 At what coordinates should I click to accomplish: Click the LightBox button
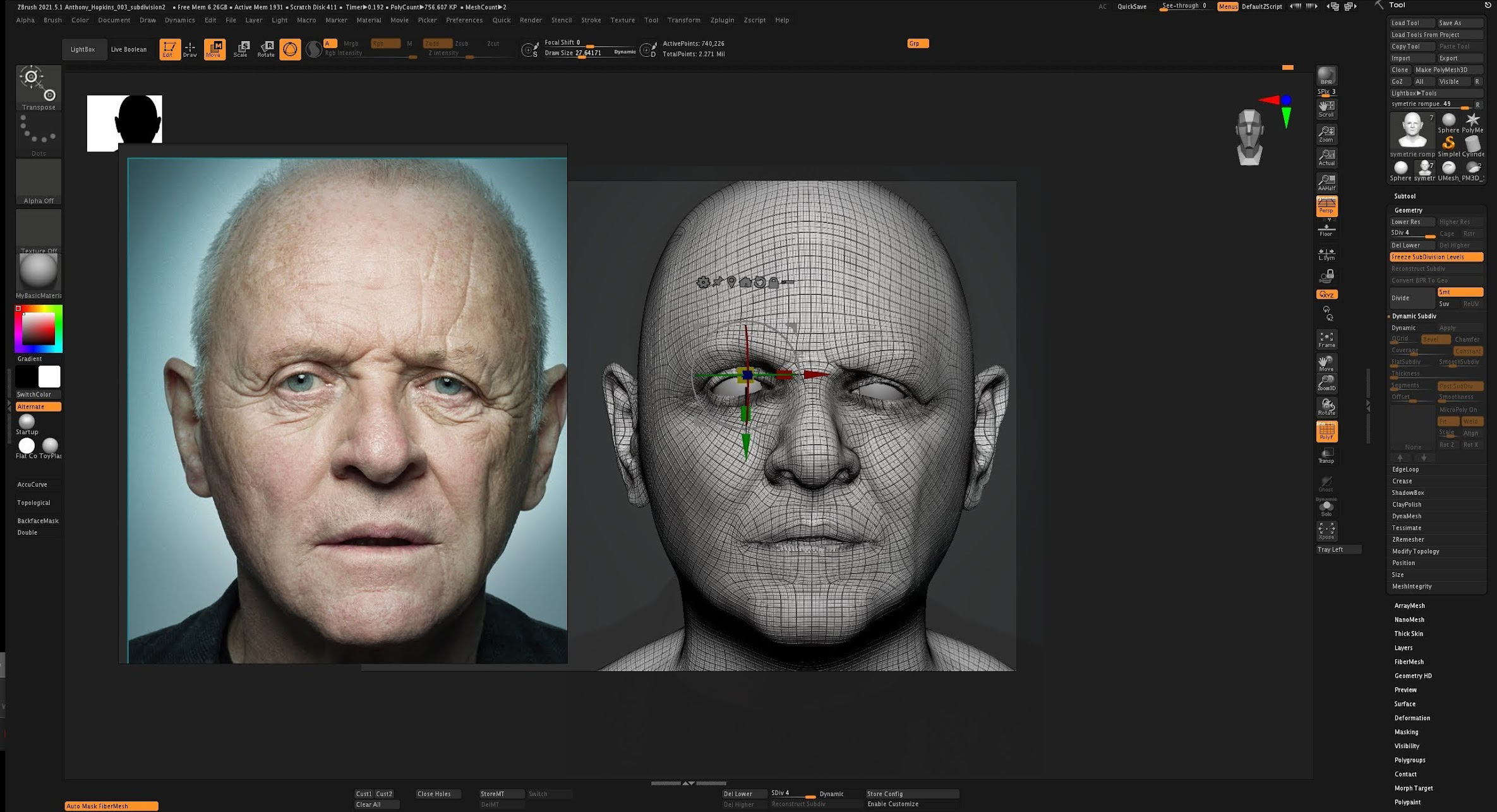coord(82,49)
